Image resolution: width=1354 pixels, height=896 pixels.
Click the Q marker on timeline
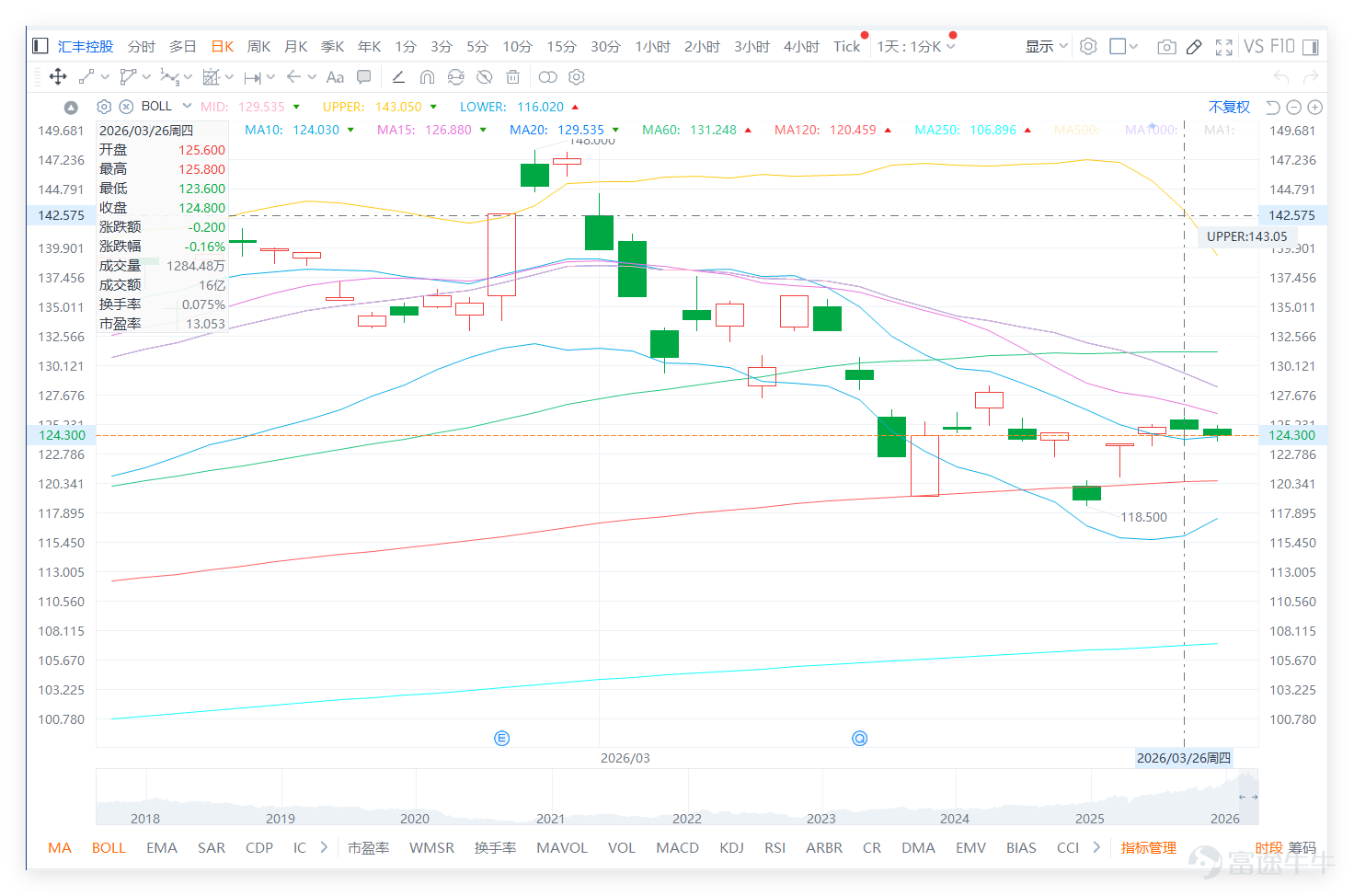coord(859,738)
